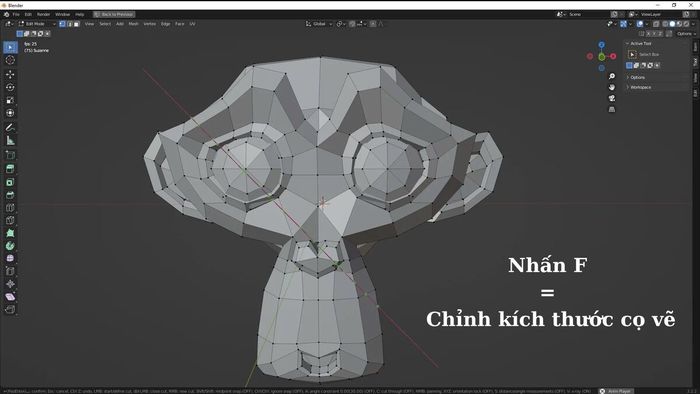Open the Global transform orientation dropdown
The height and width of the screenshot is (394, 700).
click(319, 24)
